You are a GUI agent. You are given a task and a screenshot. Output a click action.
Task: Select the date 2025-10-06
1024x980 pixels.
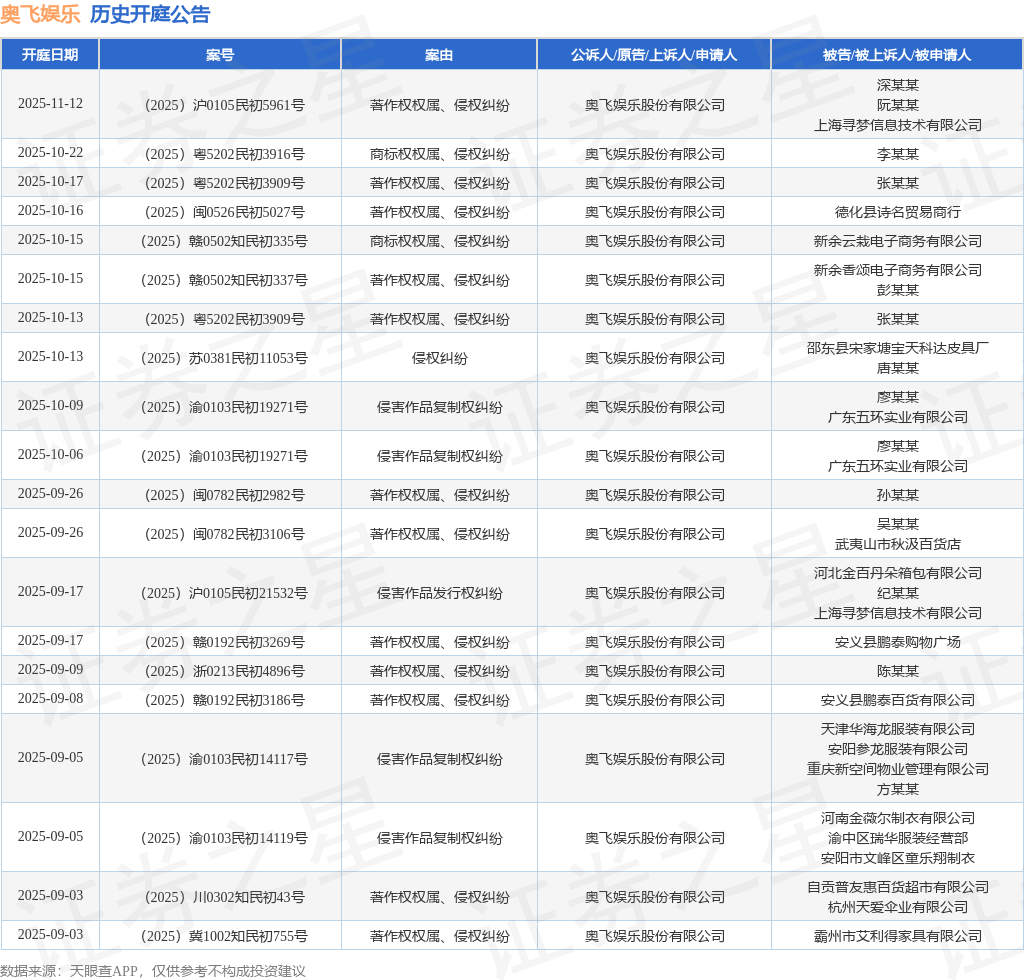50,454
